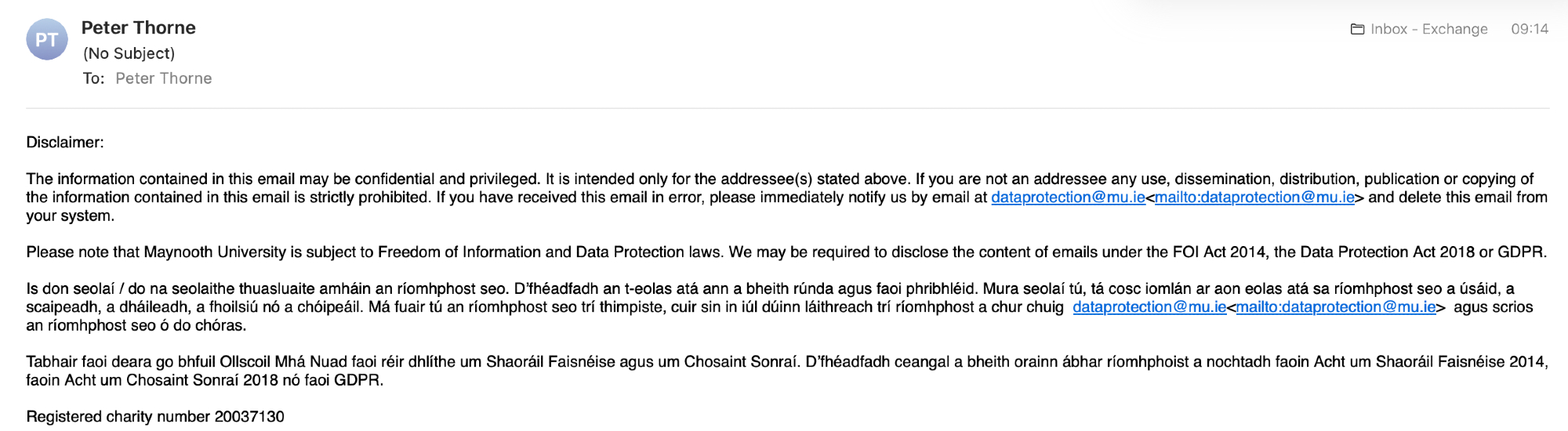
Task: Select recipient Peter Thorne in To field
Action: point(163,78)
